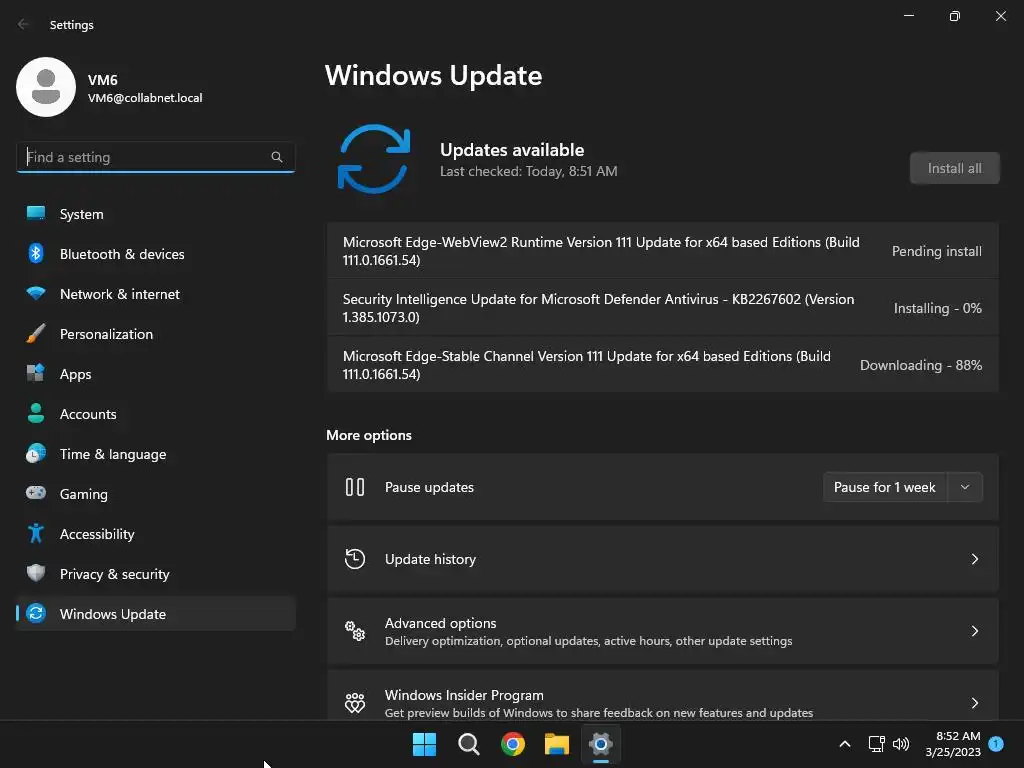Click the Gaming label in sidebar
The width and height of the screenshot is (1024, 768).
tap(84, 494)
